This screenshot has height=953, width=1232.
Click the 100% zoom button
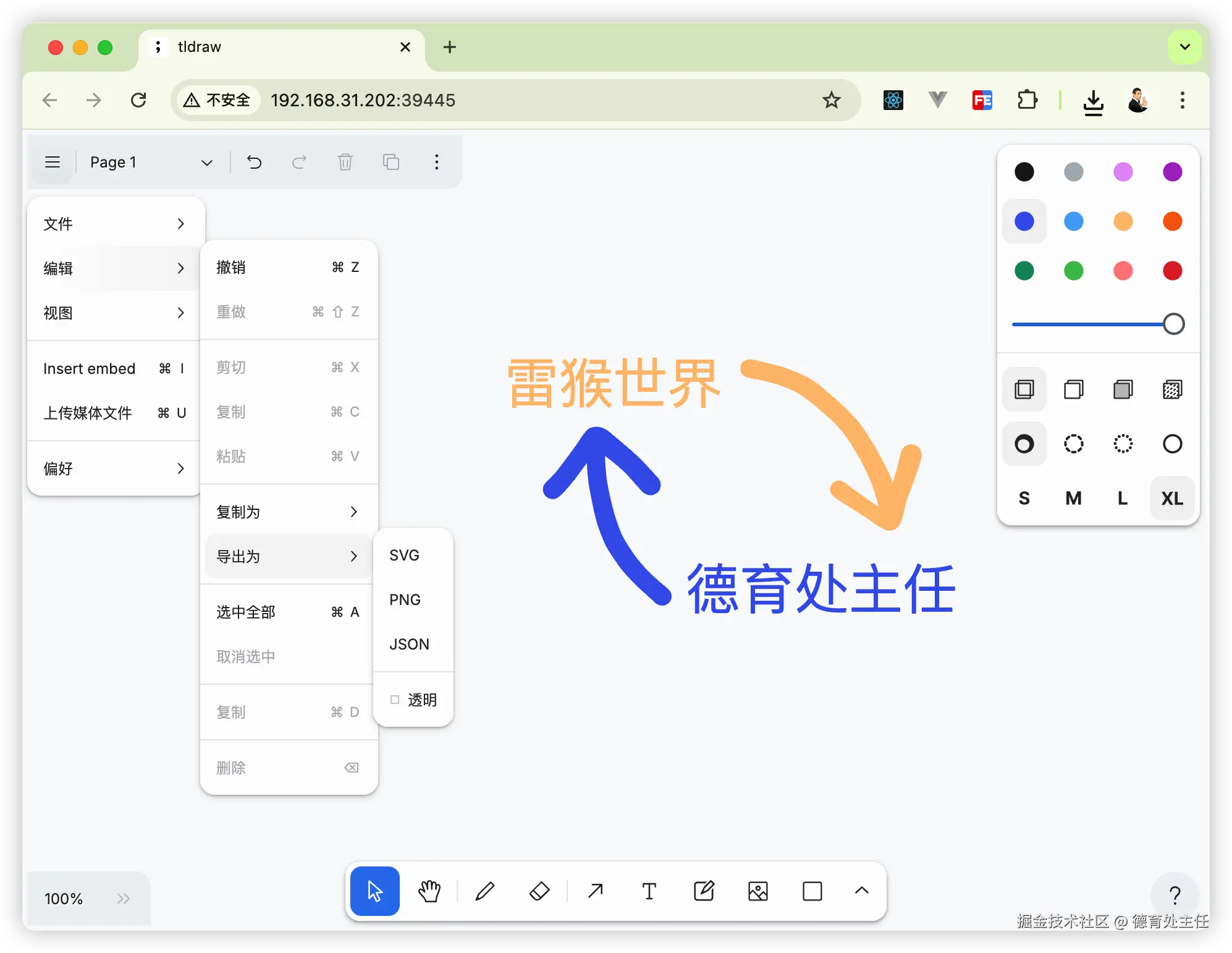coord(64,899)
